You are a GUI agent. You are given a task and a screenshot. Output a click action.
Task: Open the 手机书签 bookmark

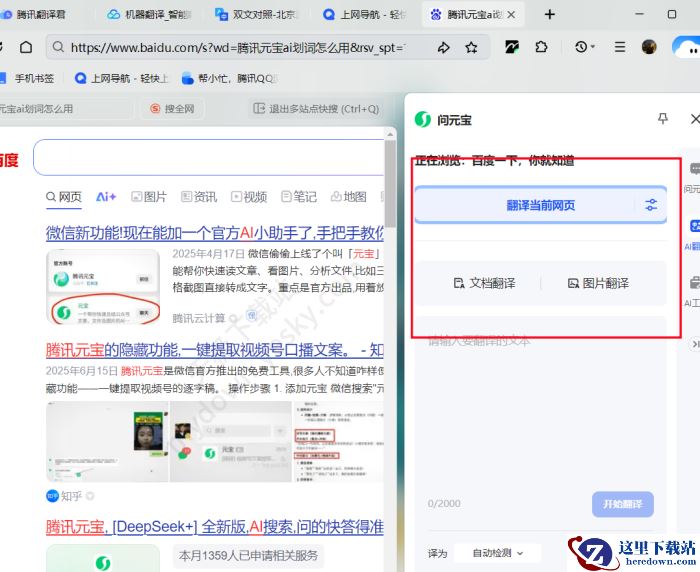pyautogui.click(x=28, y=79)
